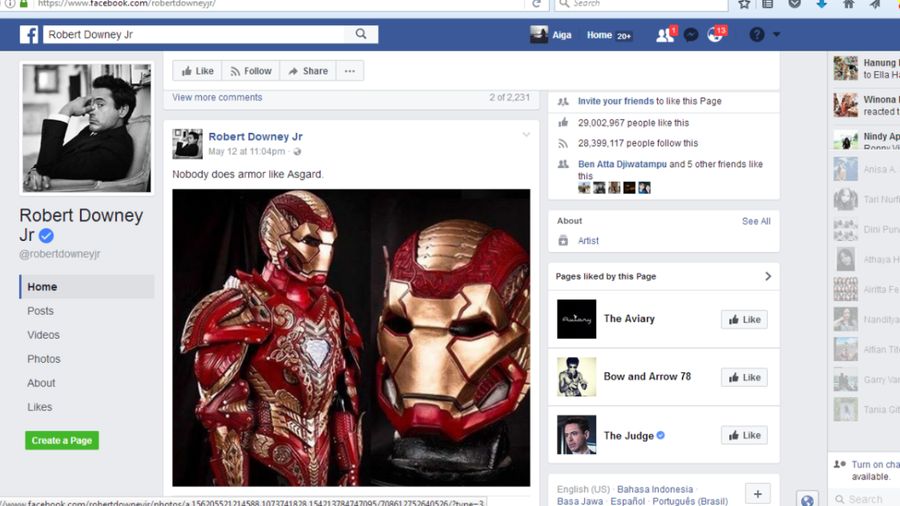
Task: Open Bow and Arrow 78 thumbnail
Action: point(576,377)
